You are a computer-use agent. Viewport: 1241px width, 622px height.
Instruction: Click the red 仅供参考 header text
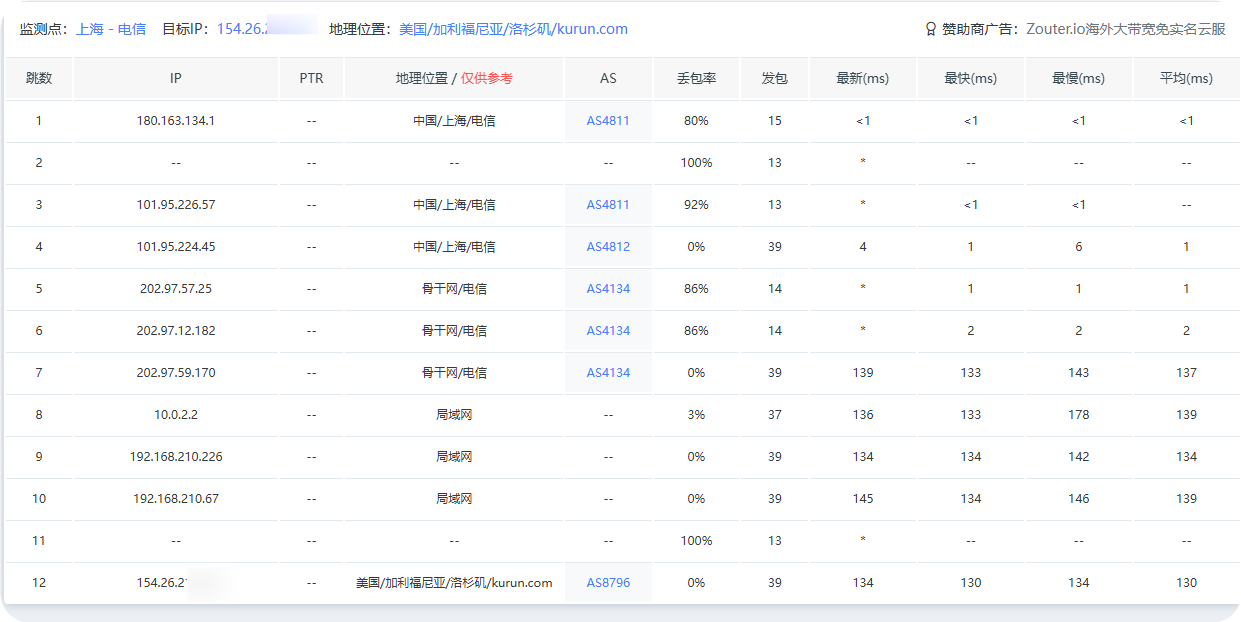(487, 78)
